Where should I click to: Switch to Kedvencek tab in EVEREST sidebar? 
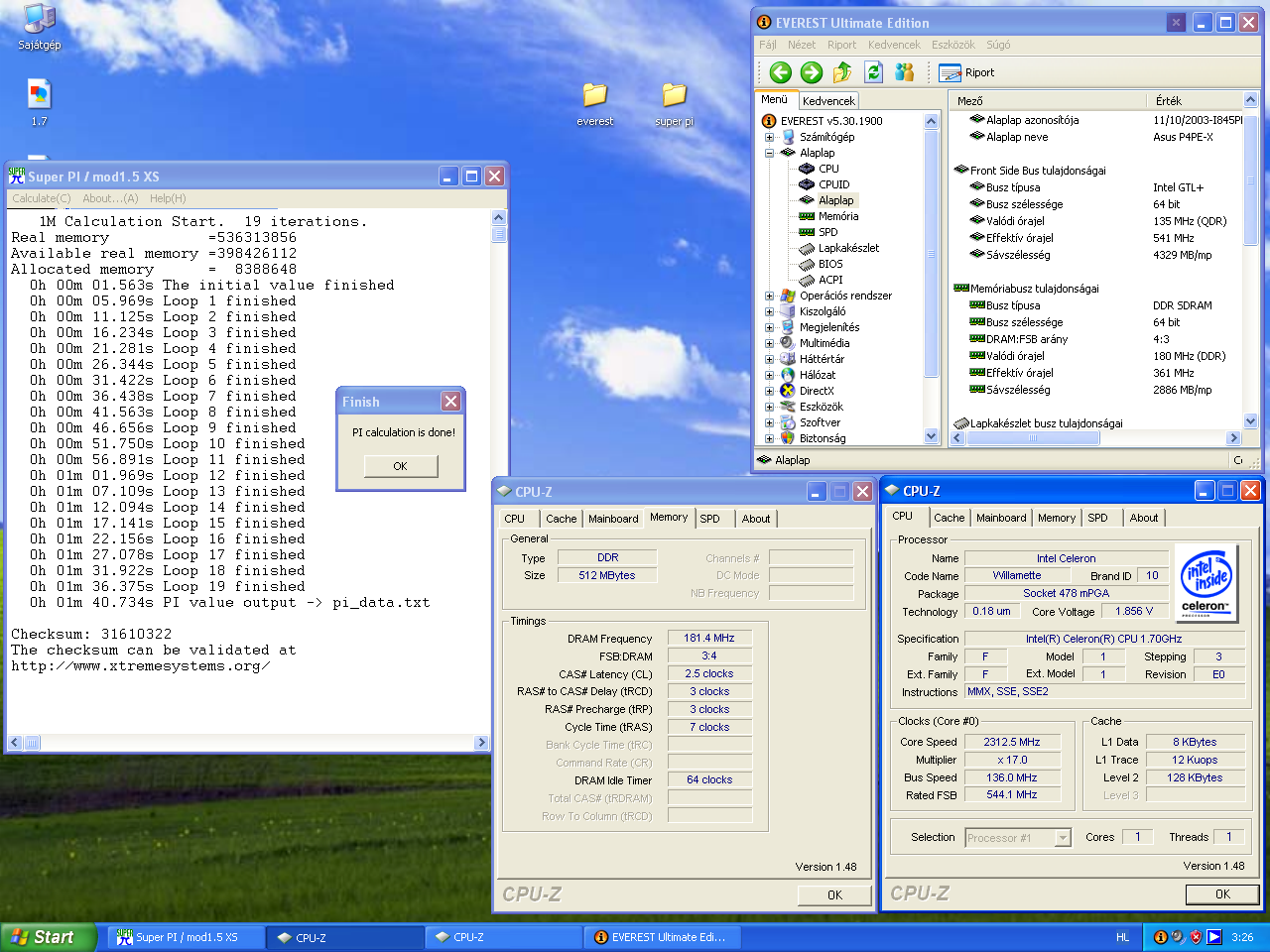coord(828,101)
